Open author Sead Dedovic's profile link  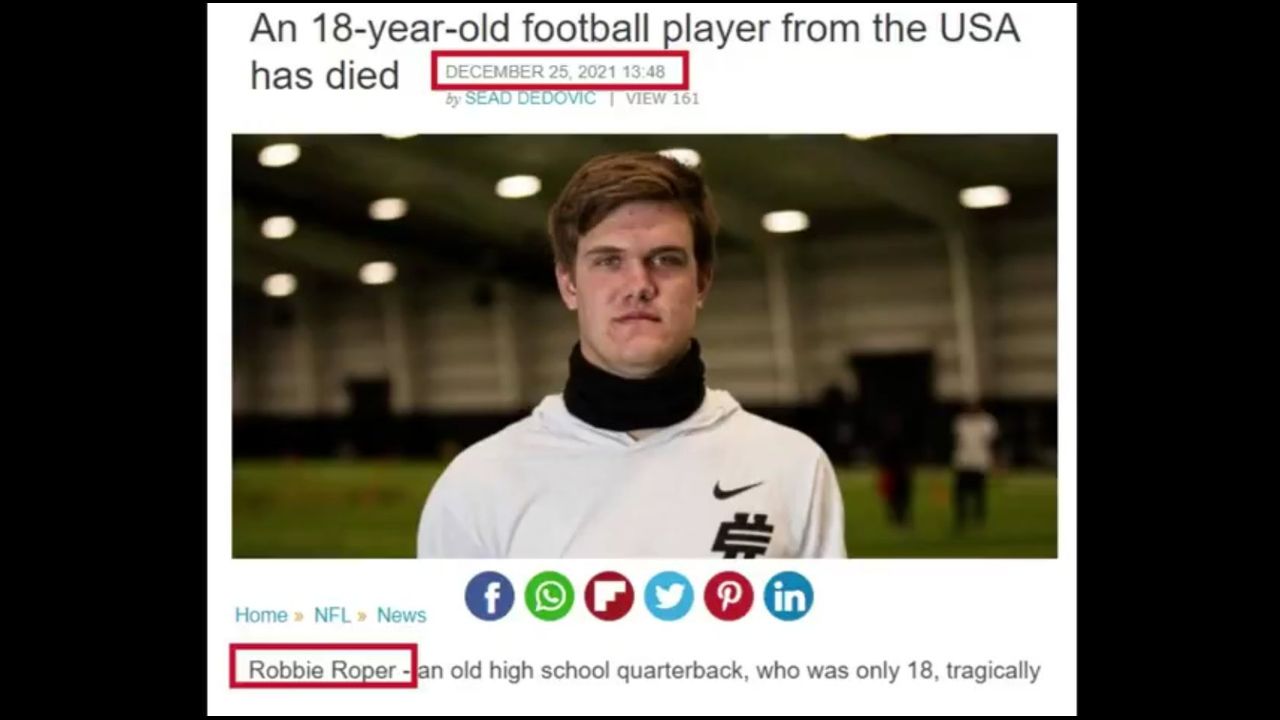530,98
